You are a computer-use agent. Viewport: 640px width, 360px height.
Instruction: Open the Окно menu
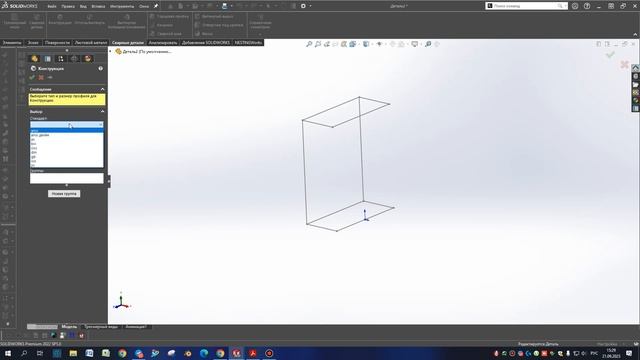(144, 6)
